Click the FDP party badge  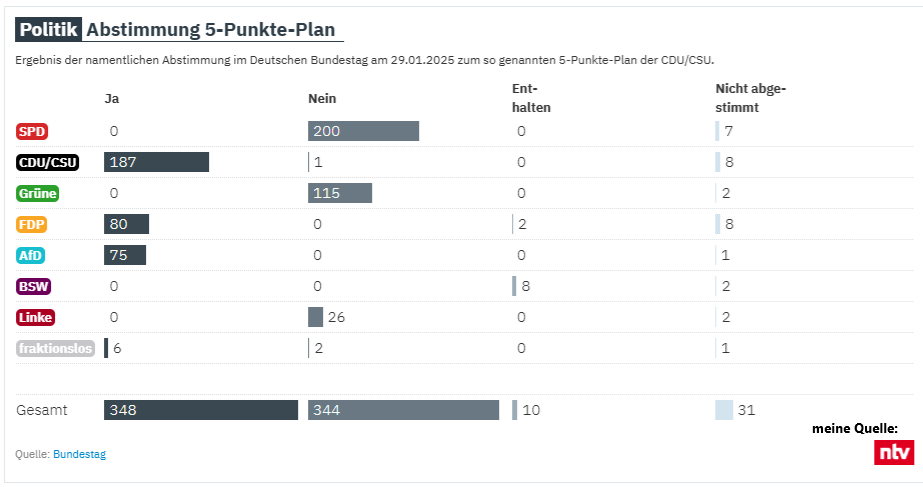(32, 225)
